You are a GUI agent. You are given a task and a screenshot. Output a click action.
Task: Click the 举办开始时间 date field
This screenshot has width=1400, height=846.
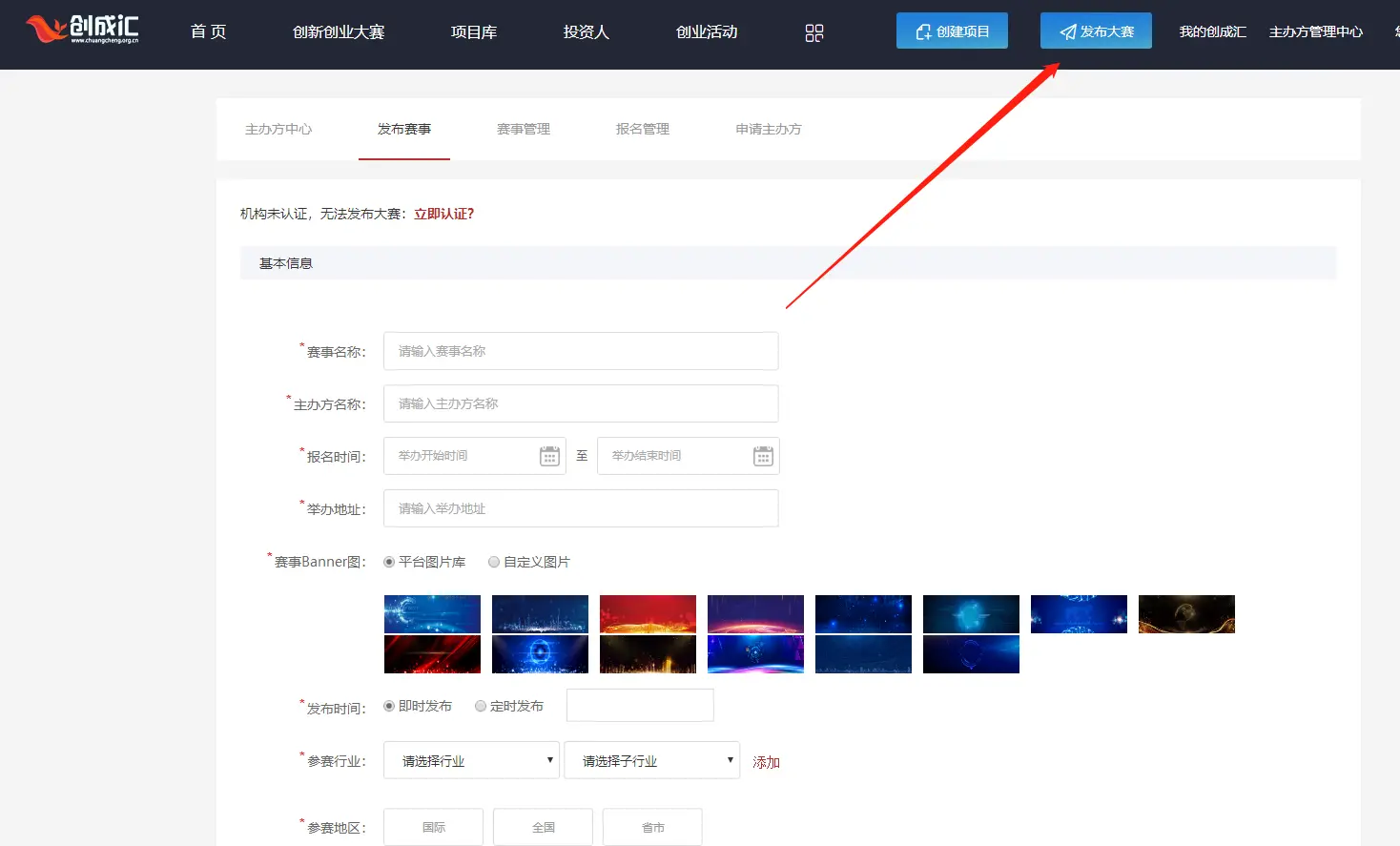click(x=475, y=456)
